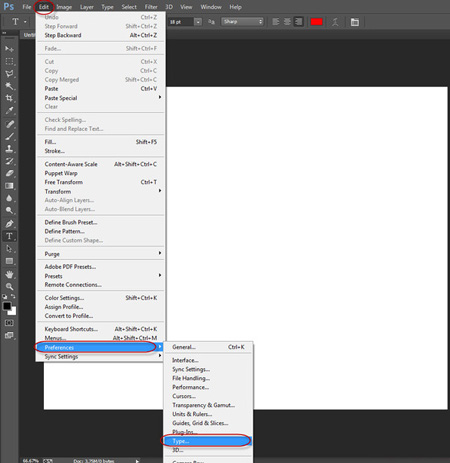Select the Clone Stamp tool
Viewport: 450px width, 463px height.
click(9, 149)
